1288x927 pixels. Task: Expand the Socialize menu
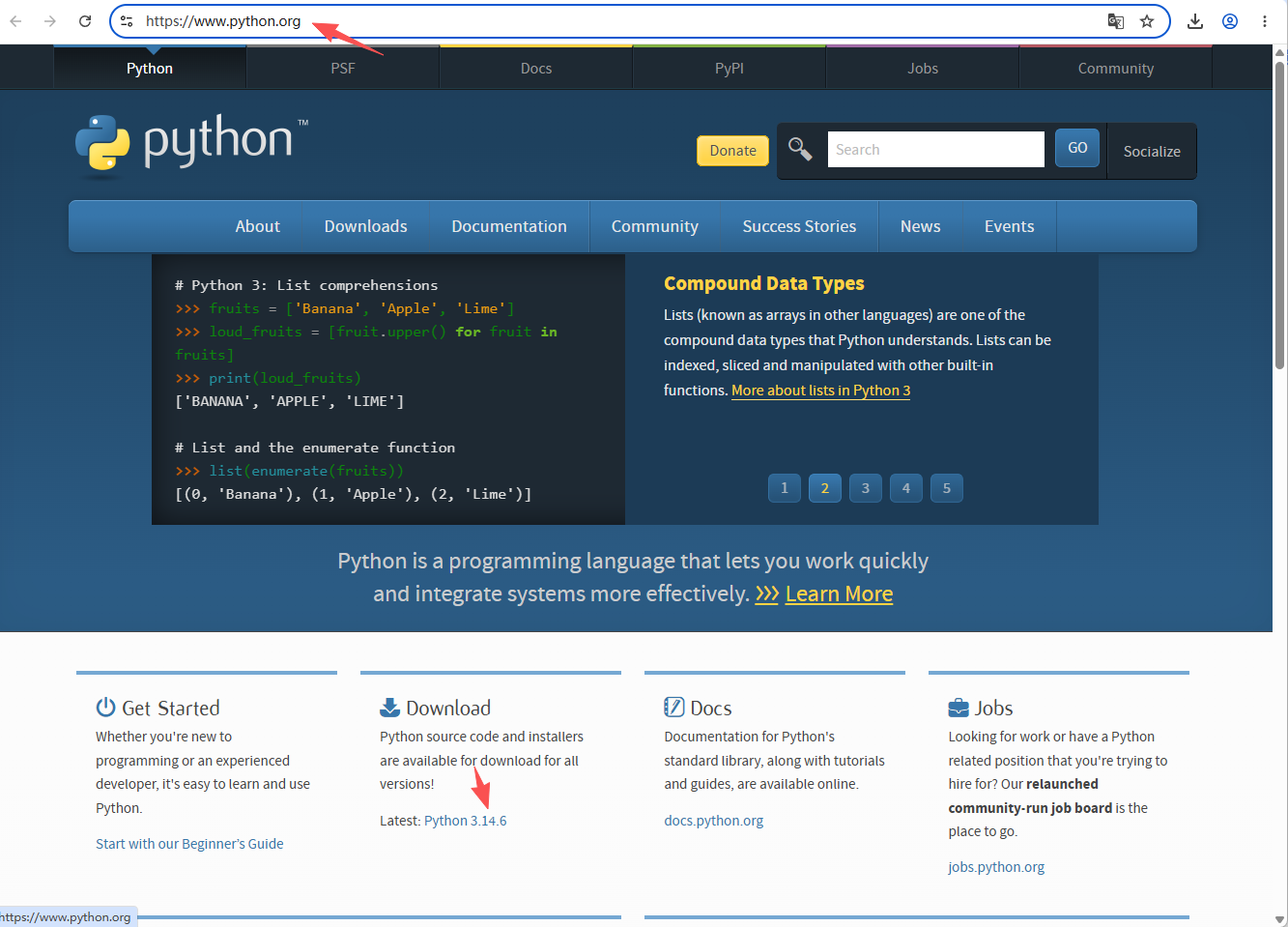click(x=1152, y=151)
